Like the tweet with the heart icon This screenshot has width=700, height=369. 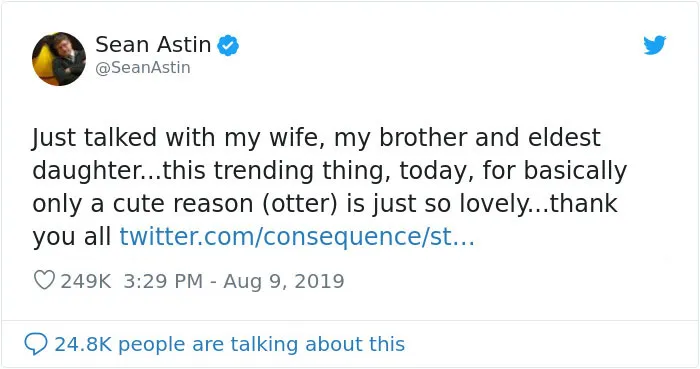click(x=44, y=280)
